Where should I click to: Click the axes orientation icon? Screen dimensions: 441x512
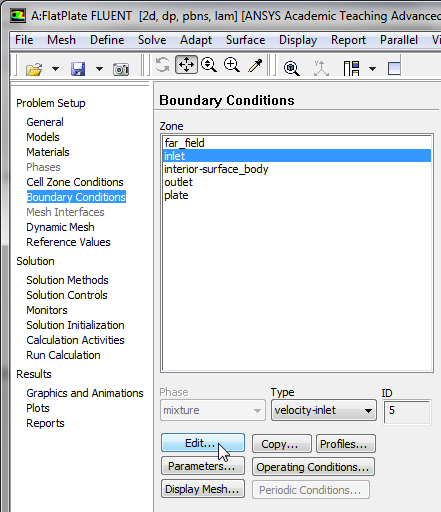pyautogui.click(x=321, y=68)
